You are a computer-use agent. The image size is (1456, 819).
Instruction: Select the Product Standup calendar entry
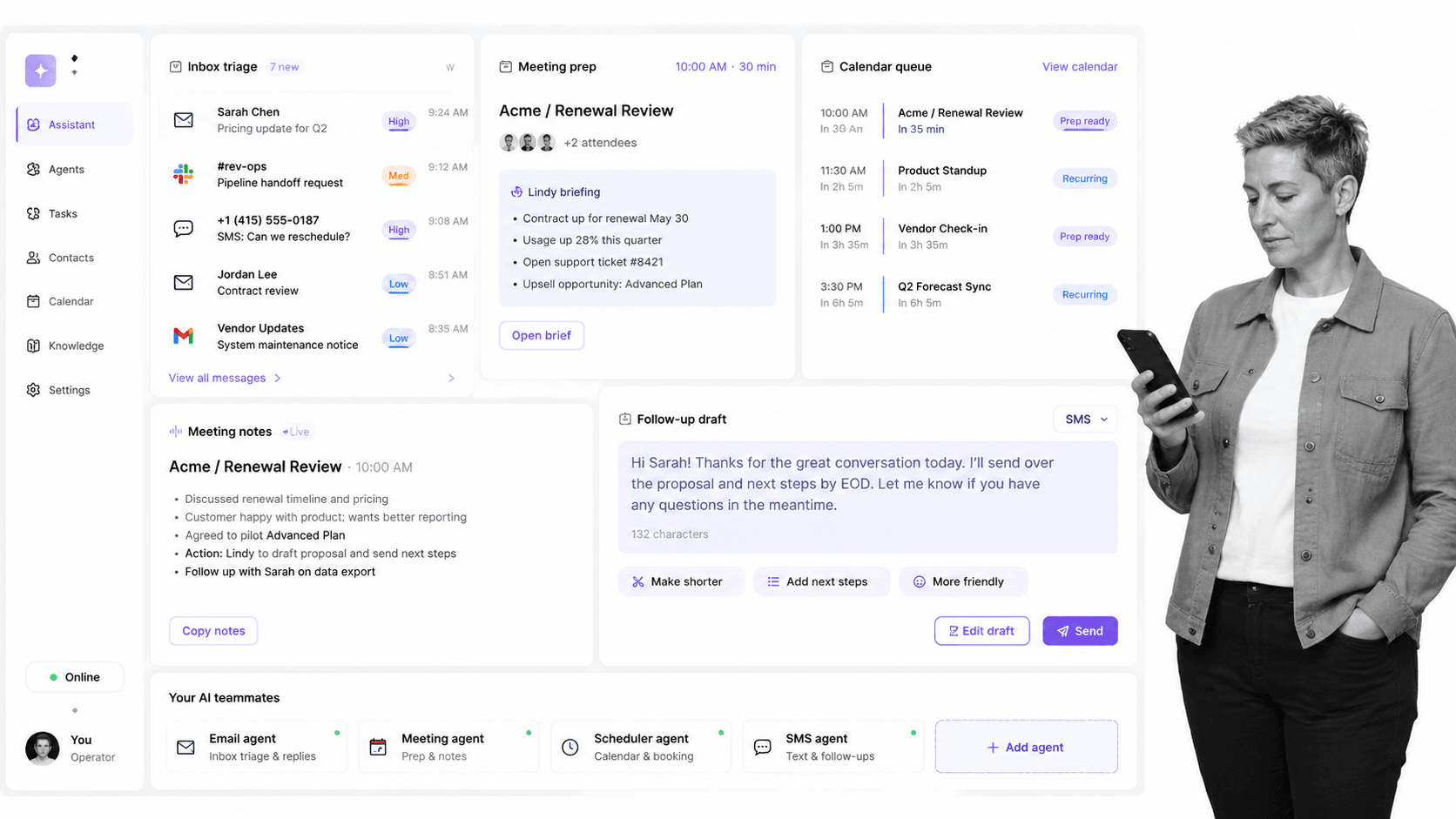968,178
